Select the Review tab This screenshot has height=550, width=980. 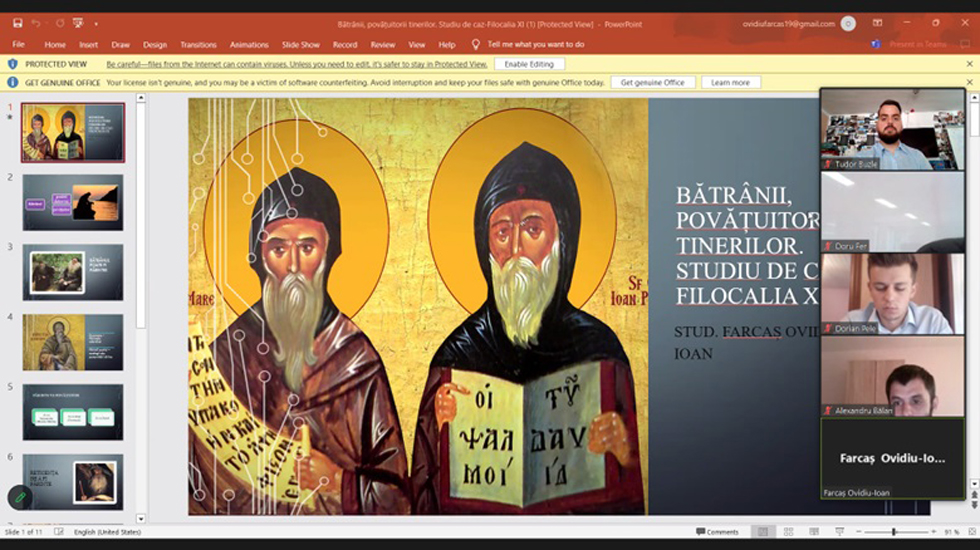tap(382, 44)
